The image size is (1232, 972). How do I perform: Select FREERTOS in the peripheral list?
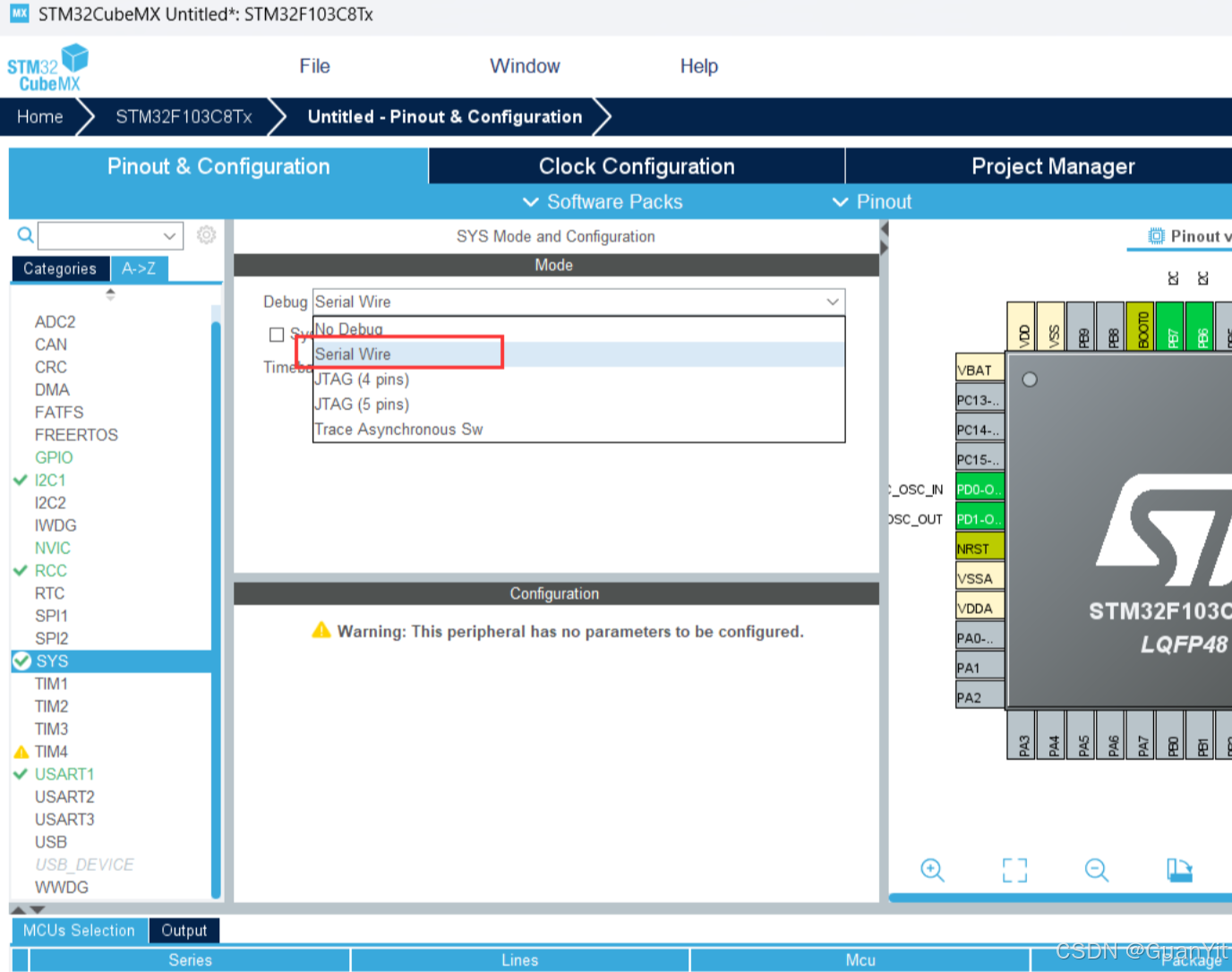coord(76,435)
